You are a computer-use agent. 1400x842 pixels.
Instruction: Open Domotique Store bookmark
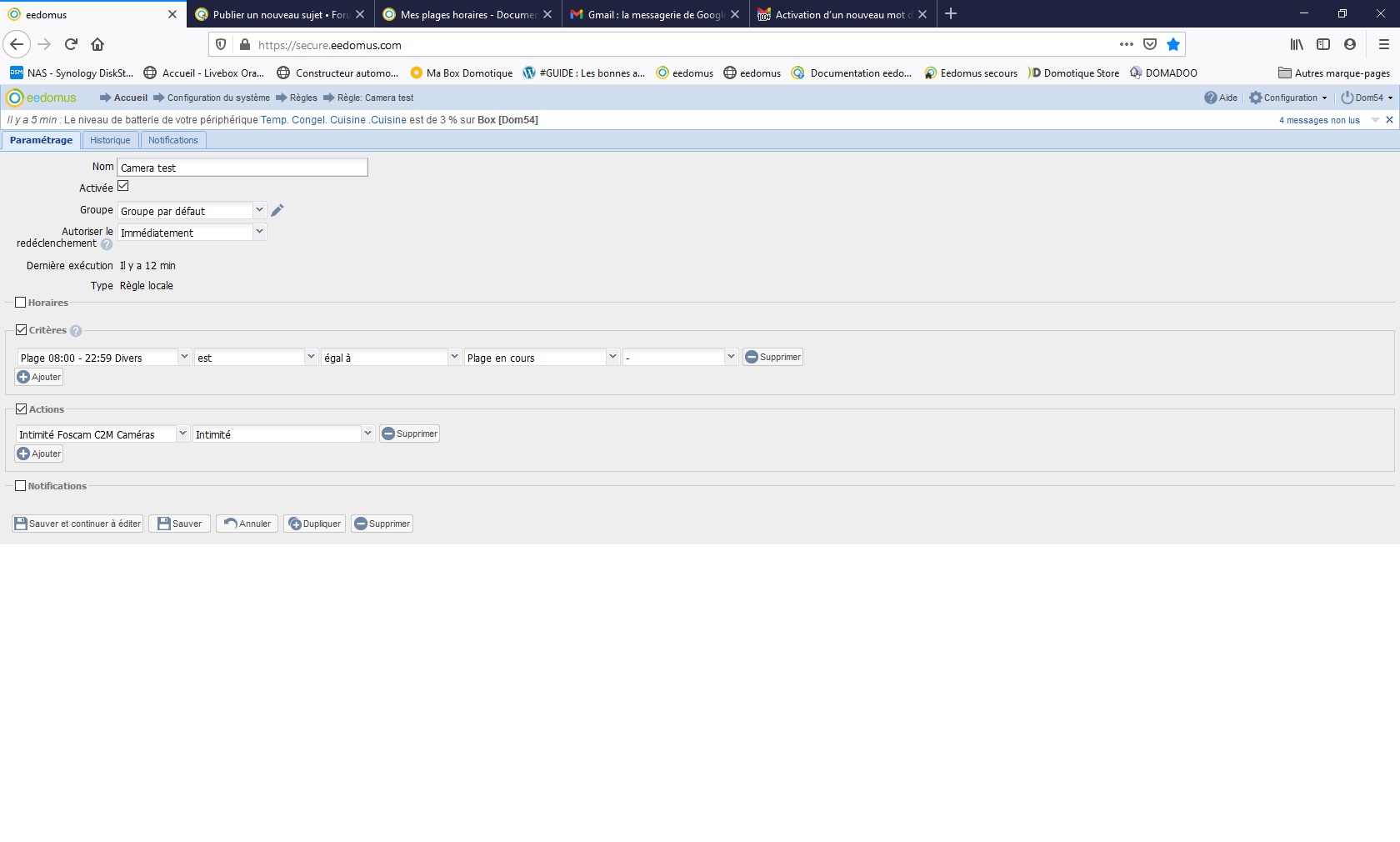coord(1073,73)
